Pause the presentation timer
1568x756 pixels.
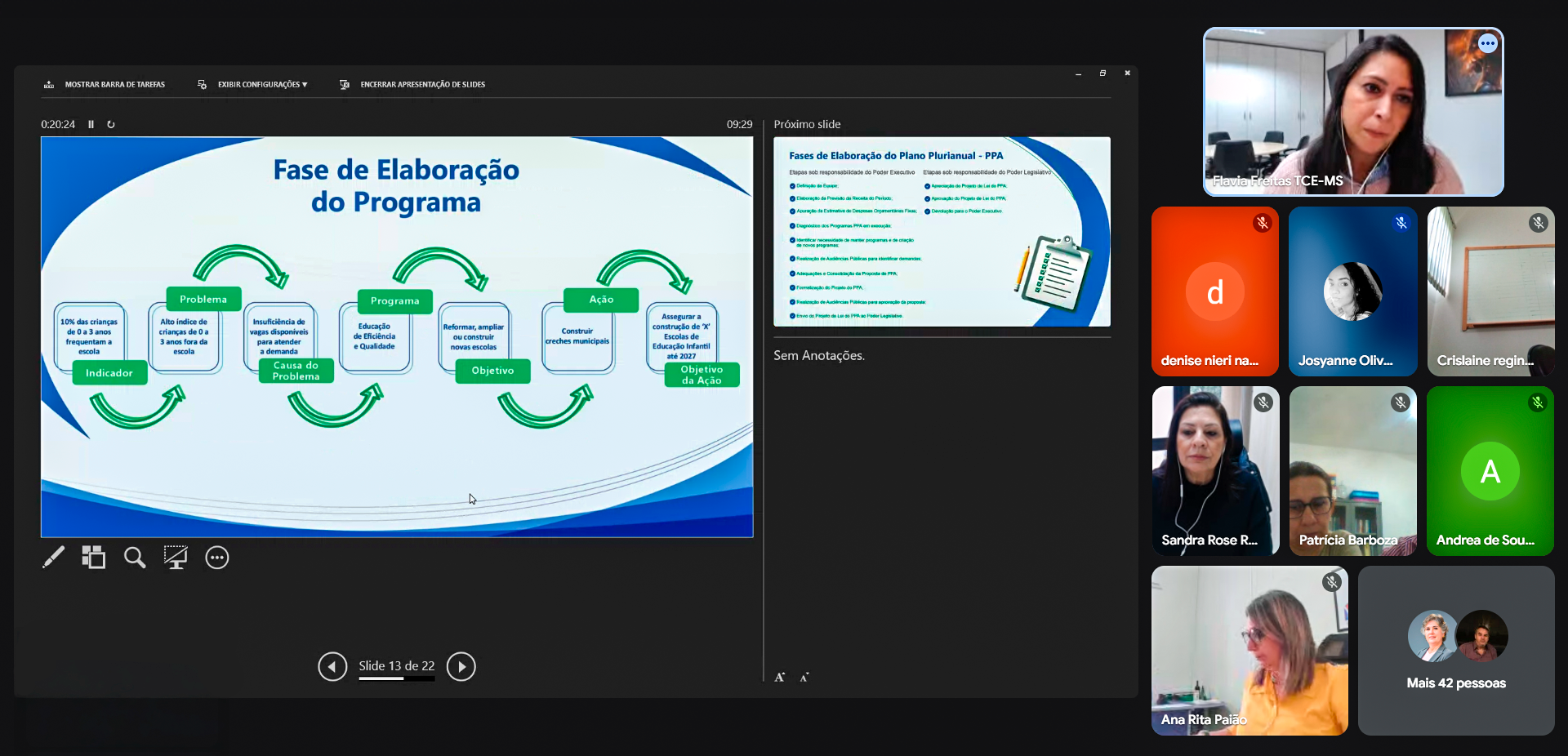91,124
